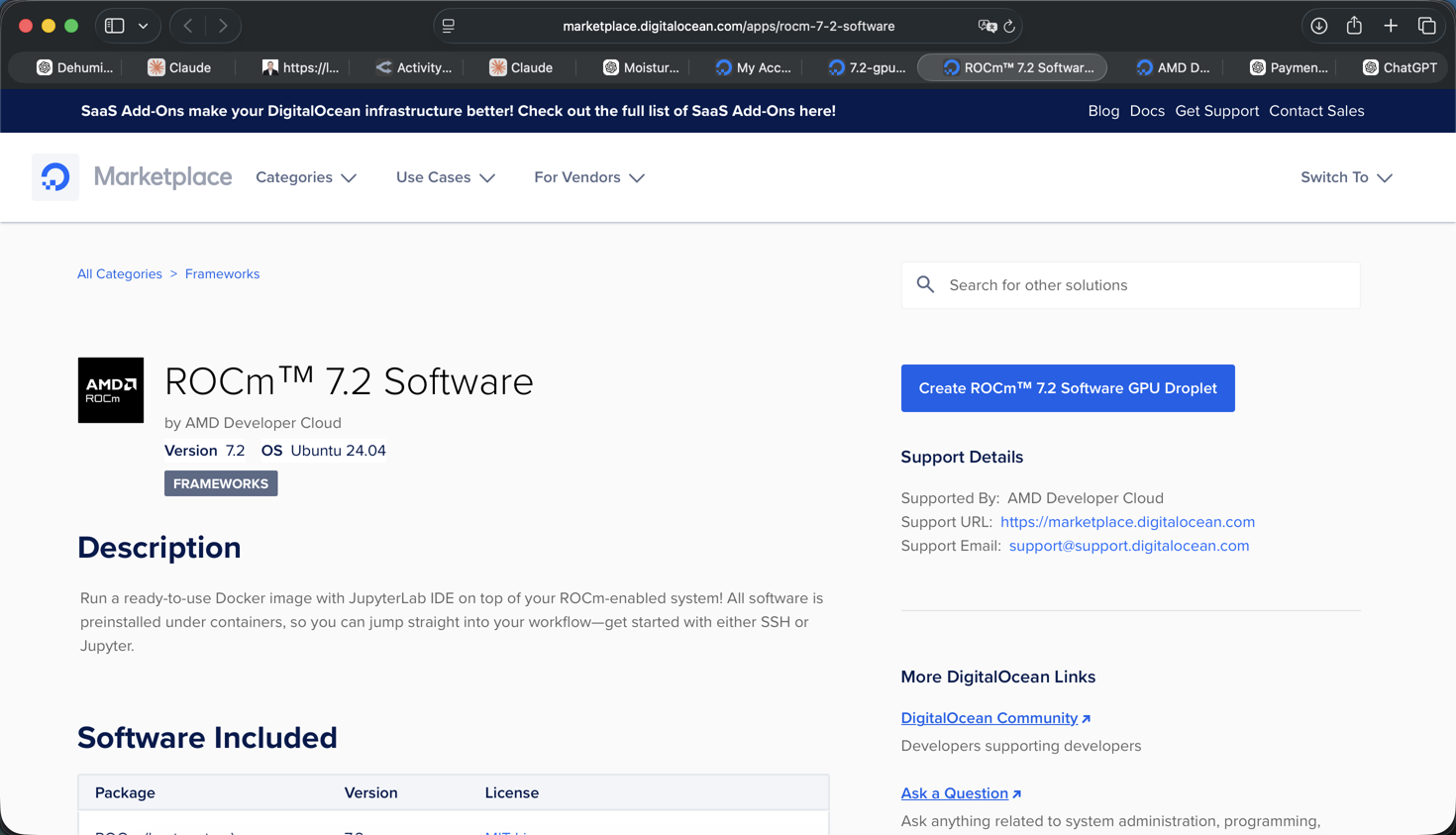This screenshot has height=835, width=1456.
Task: Click the Get Support link
Action: click(x=1216, y=111)
